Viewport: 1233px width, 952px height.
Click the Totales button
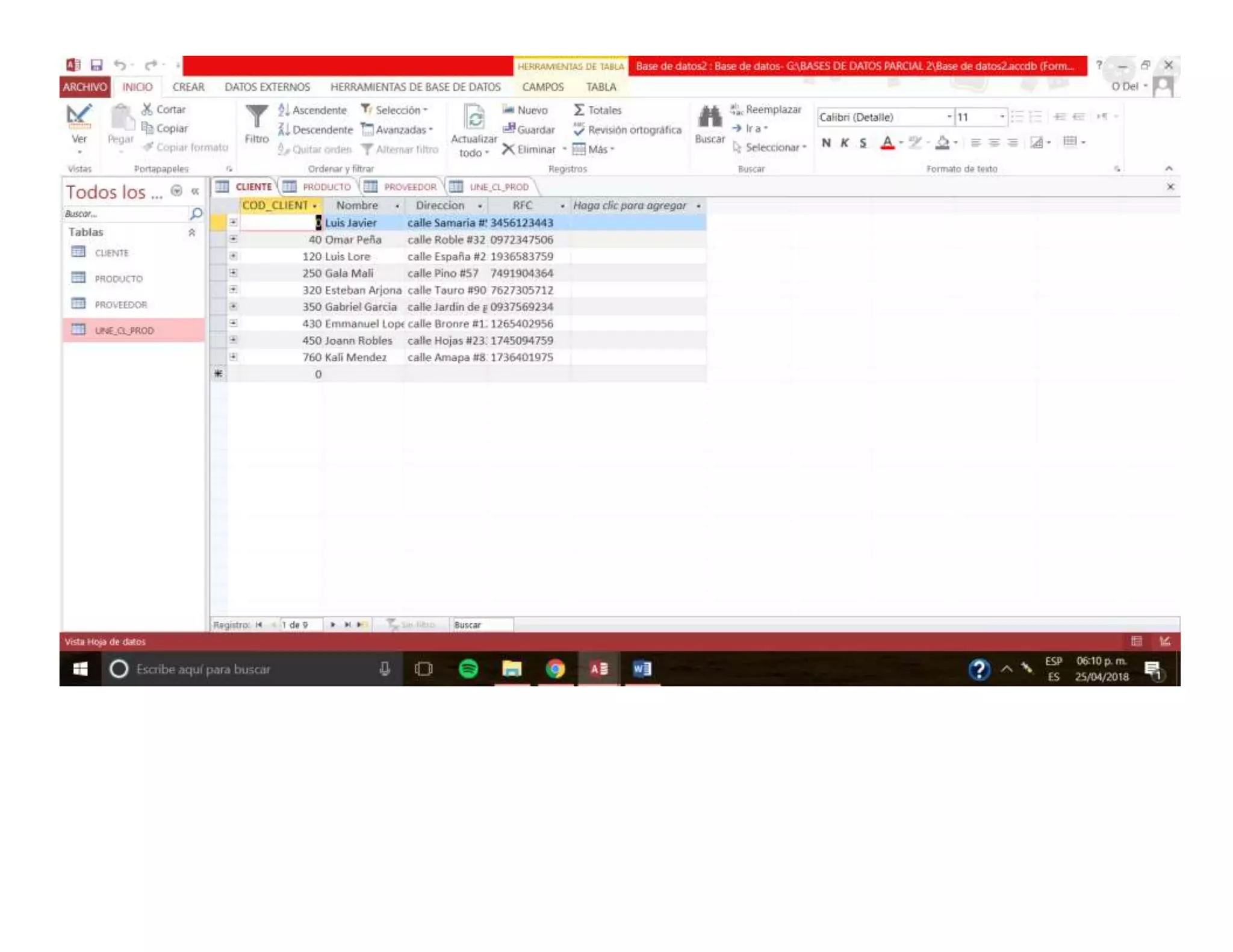[597, 110]
